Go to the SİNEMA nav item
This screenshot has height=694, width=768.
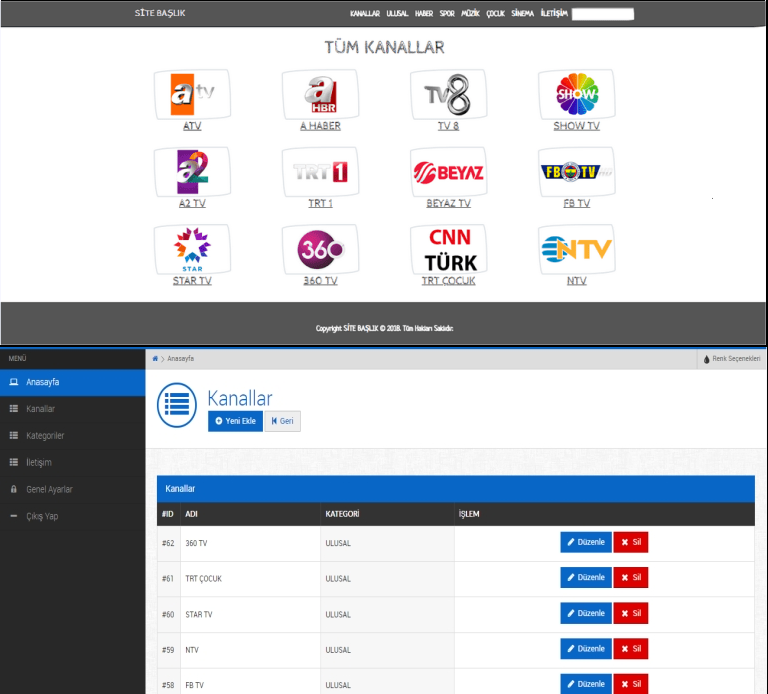(523, 14)
